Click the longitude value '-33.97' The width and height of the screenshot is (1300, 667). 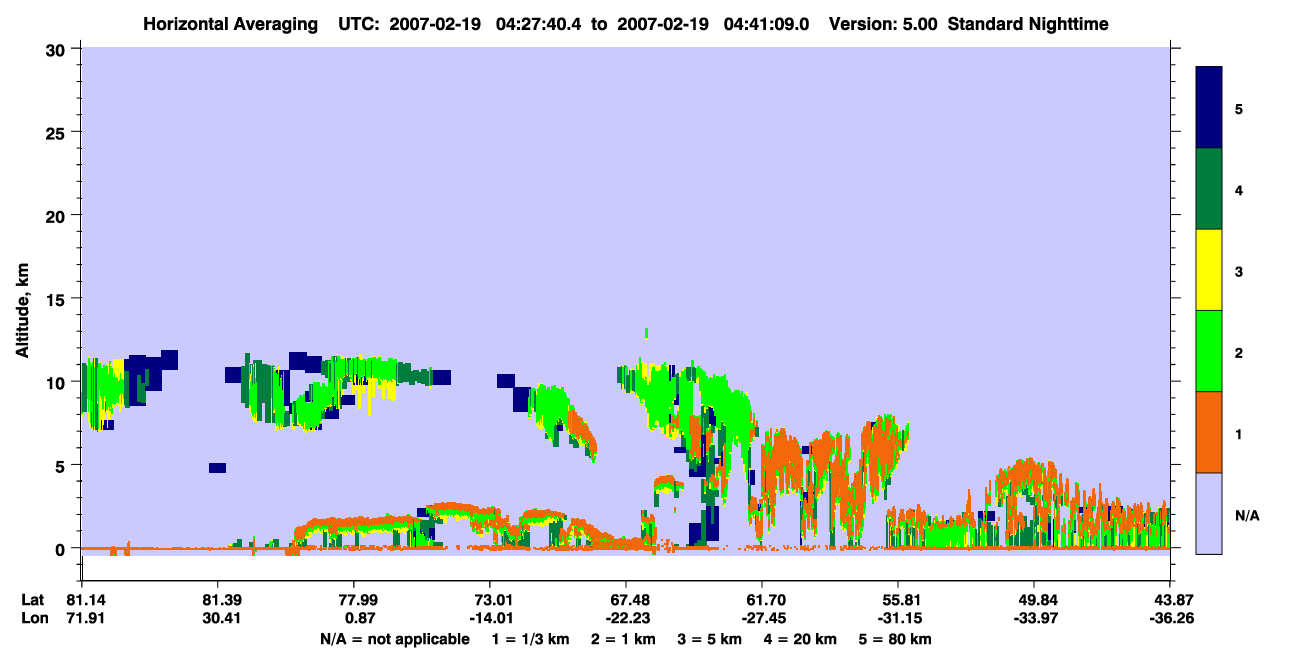pyautogui.click(x=1034, y=618)
